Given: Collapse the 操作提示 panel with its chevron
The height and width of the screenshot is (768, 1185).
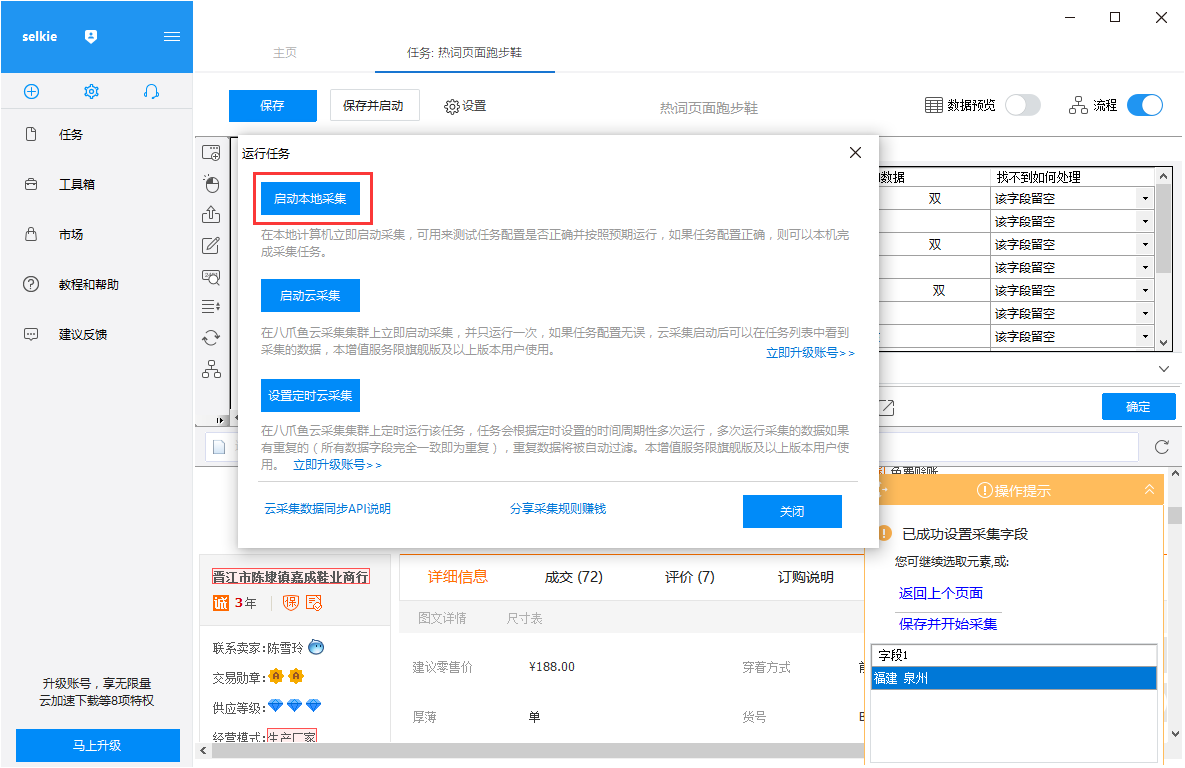Looking at the screenshot, I should click(x=1149, y=490).
